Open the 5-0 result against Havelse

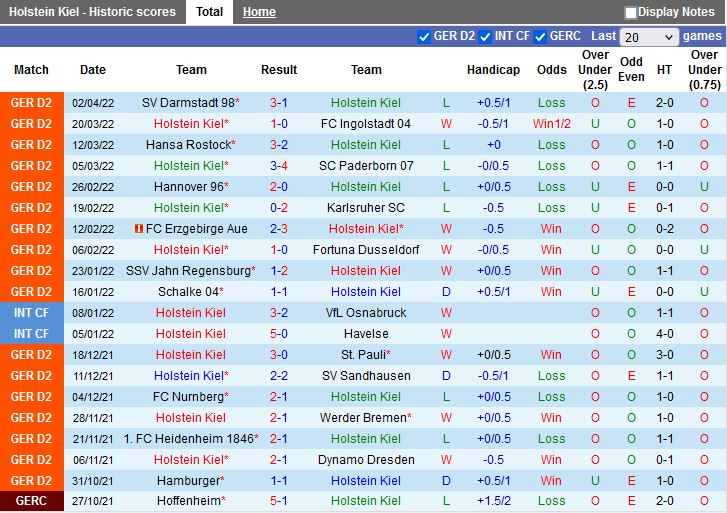tap(279, 334)
